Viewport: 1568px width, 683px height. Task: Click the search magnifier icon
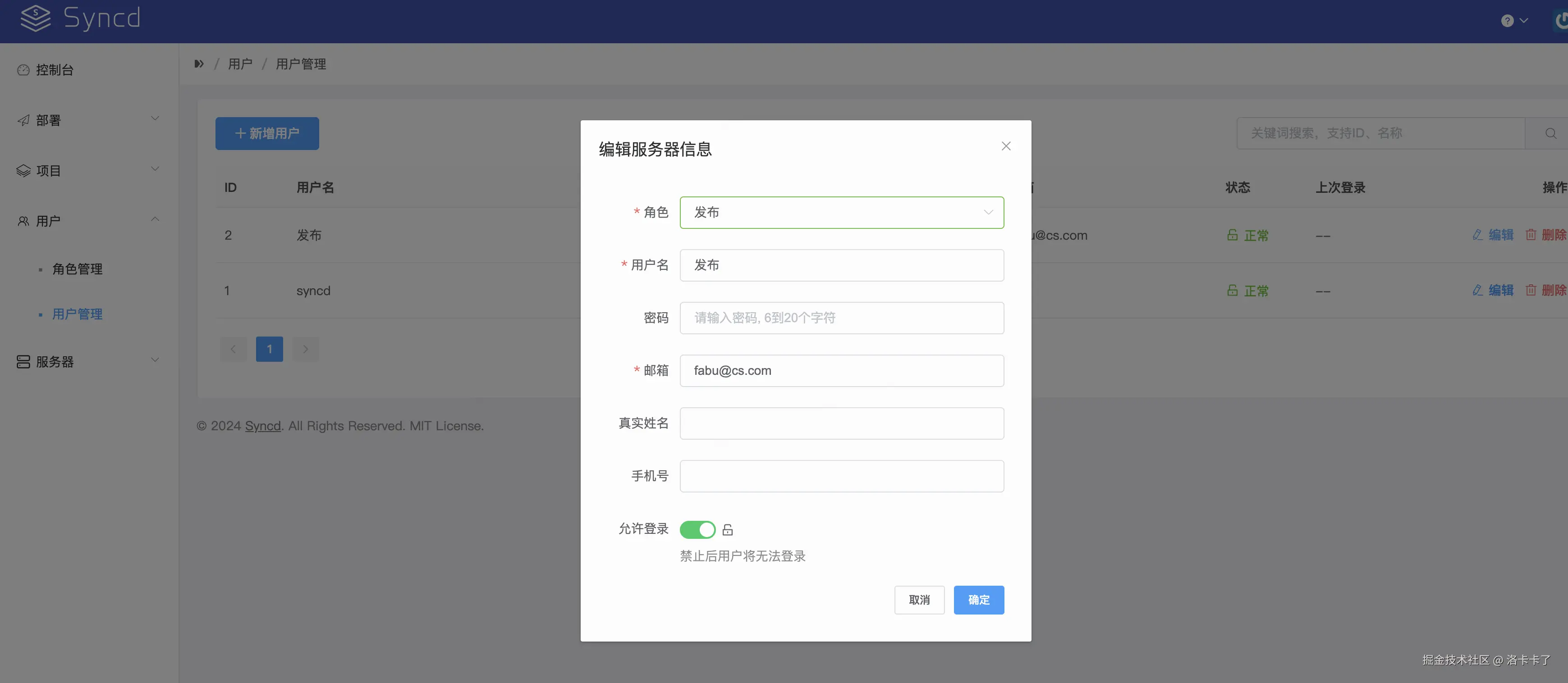pyautogui.click(x=1550, y=133)
